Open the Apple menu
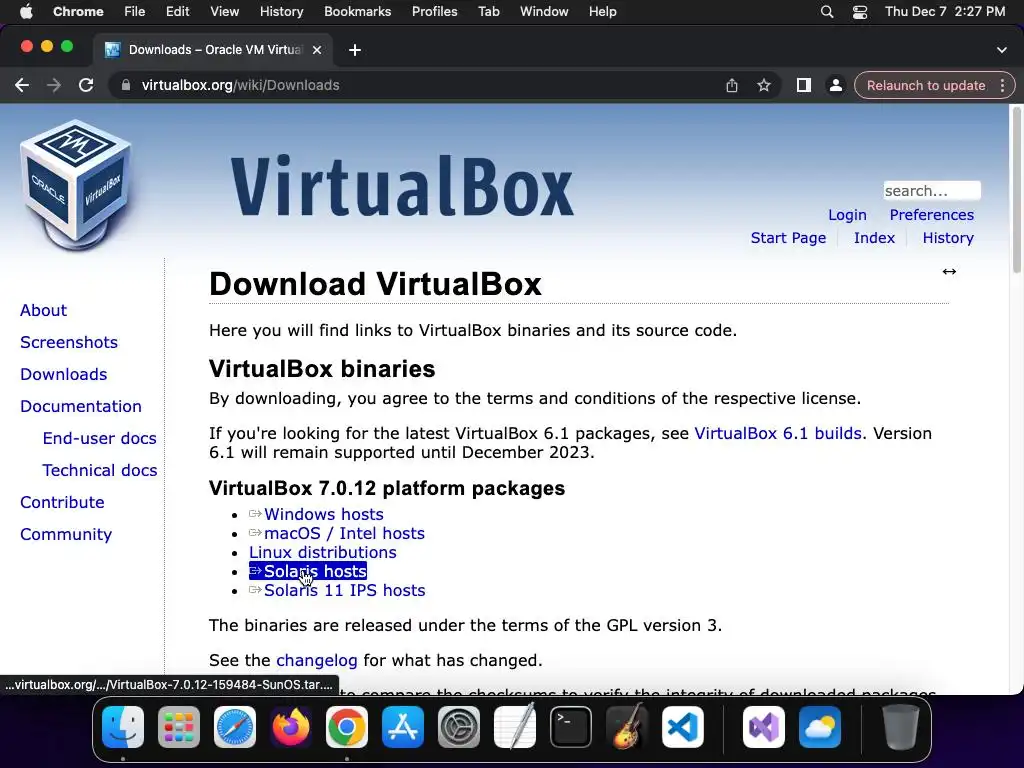This screenshot has height=768, width=1024. click(x=26, y=12)
